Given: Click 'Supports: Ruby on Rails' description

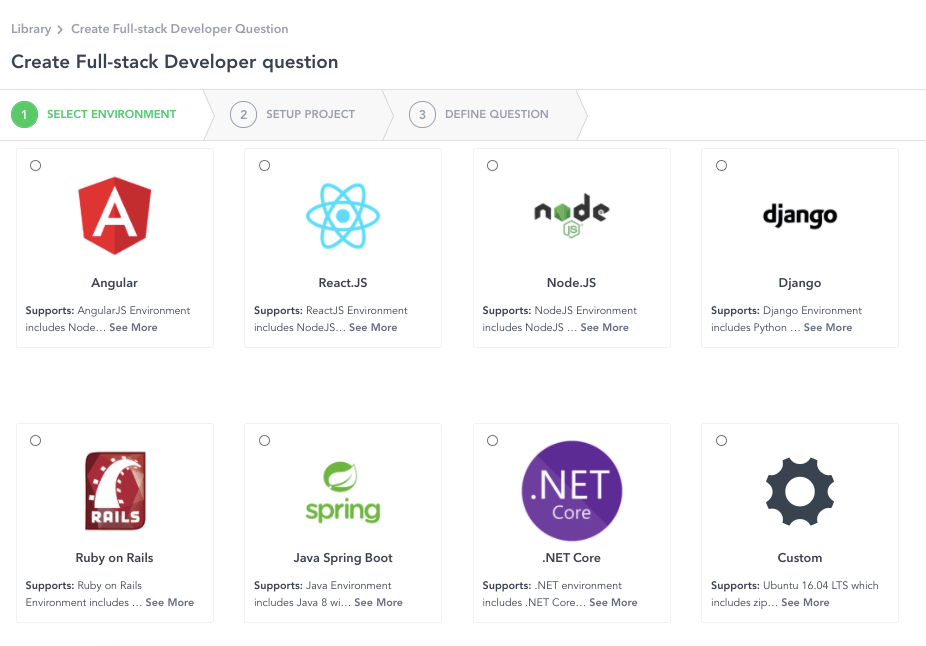Looking at the screenshot, I should coord(83,586).
